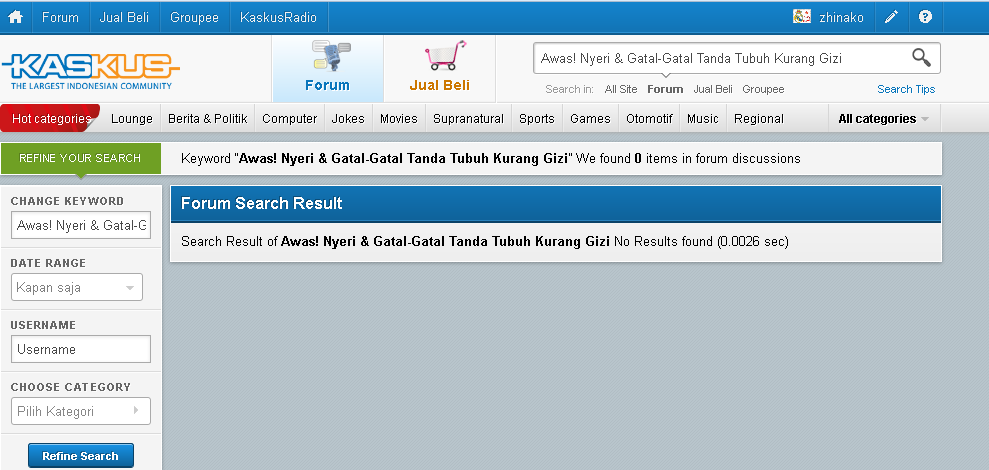This screenshot has width=989, height=470.
Task: Expand the Pilih Kategori category chooser
Action: pyautogui.click(x=81, y=411)
